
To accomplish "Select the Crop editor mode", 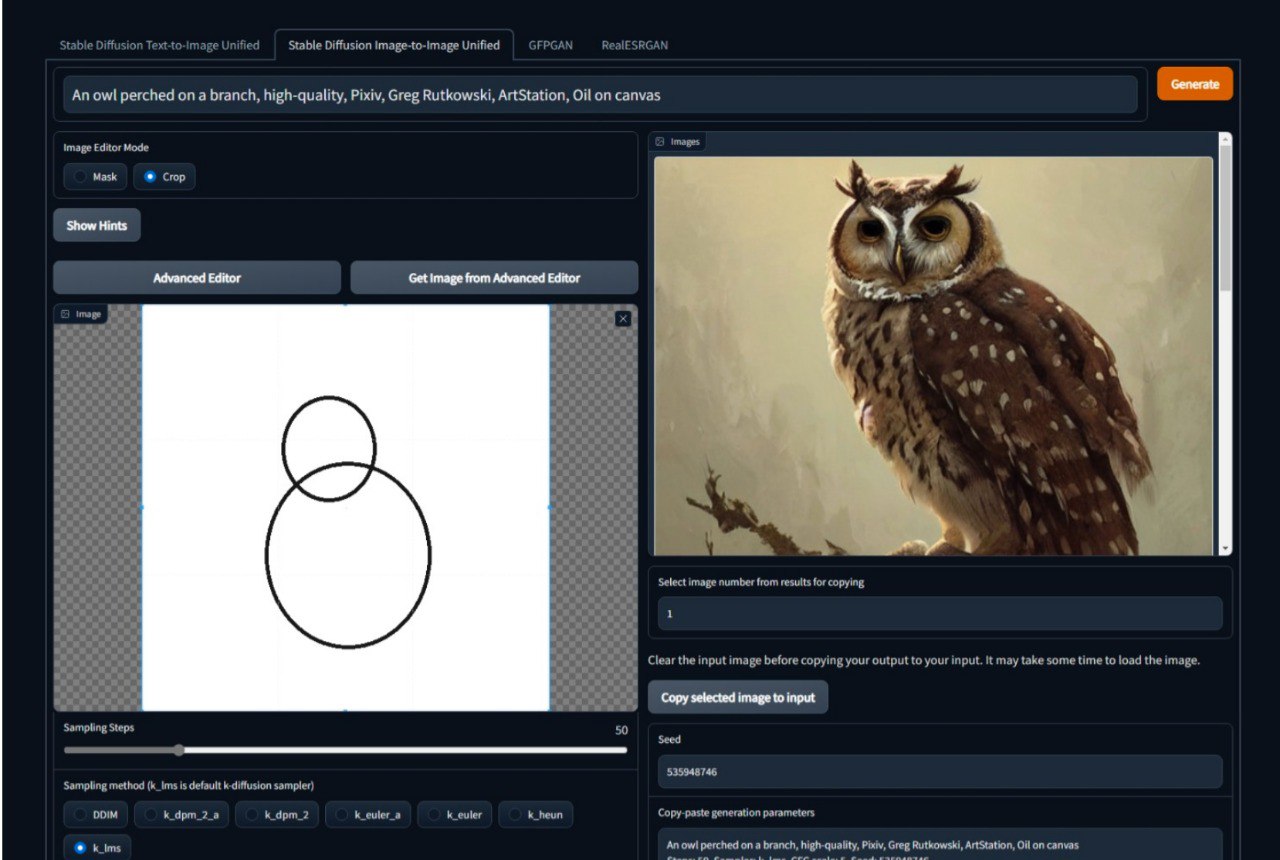I will [x=164, y=177].
